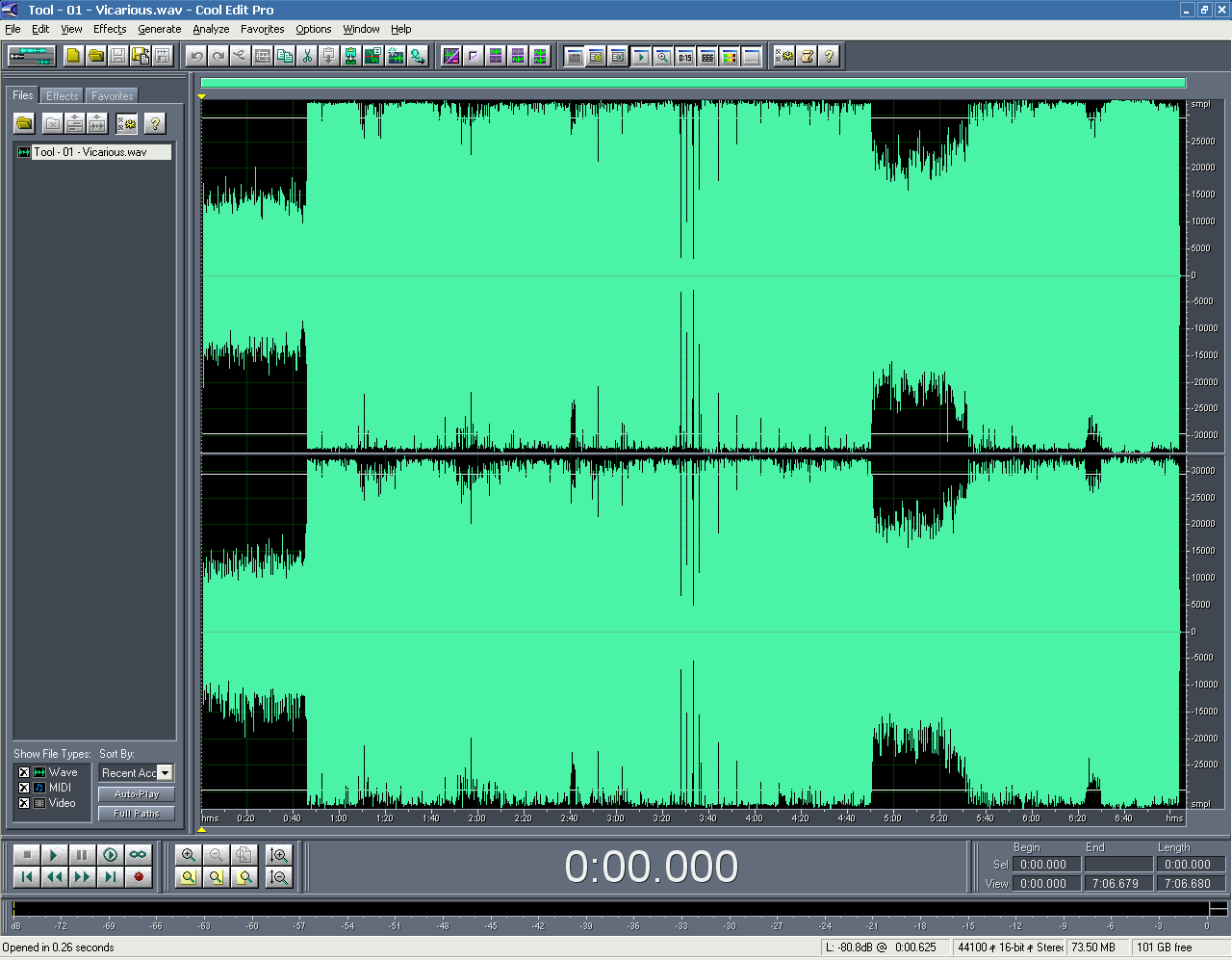Zoom in horizontally with the plus magnifier
Image resolution: width=1232 pixels, height=960 pixels.
tap(189, 855)
